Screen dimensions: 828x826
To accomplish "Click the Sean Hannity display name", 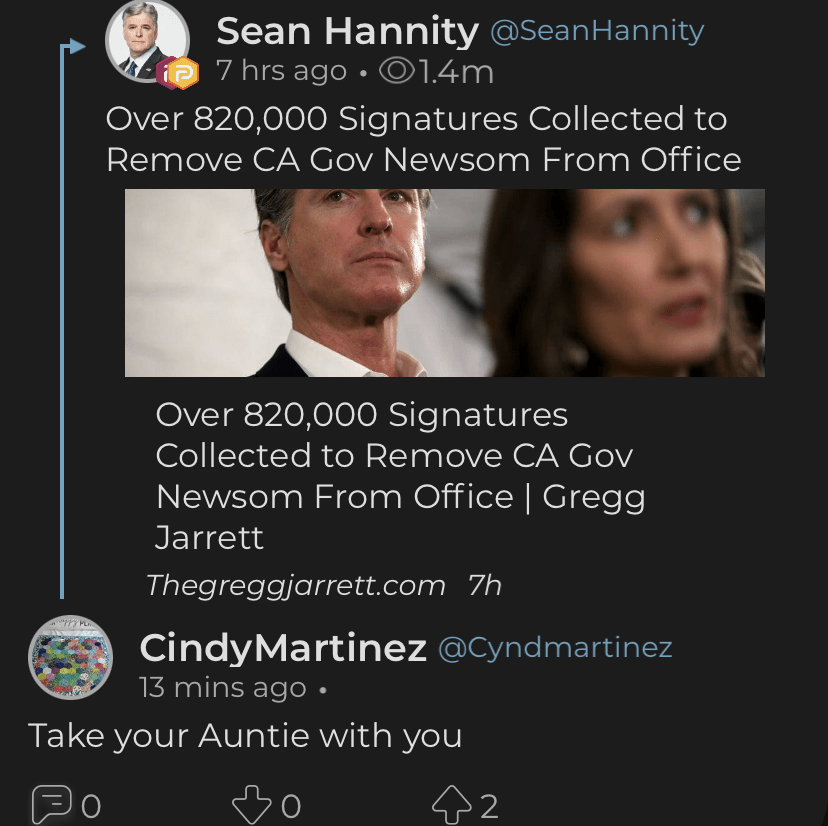I will click(x=347, y=32).
